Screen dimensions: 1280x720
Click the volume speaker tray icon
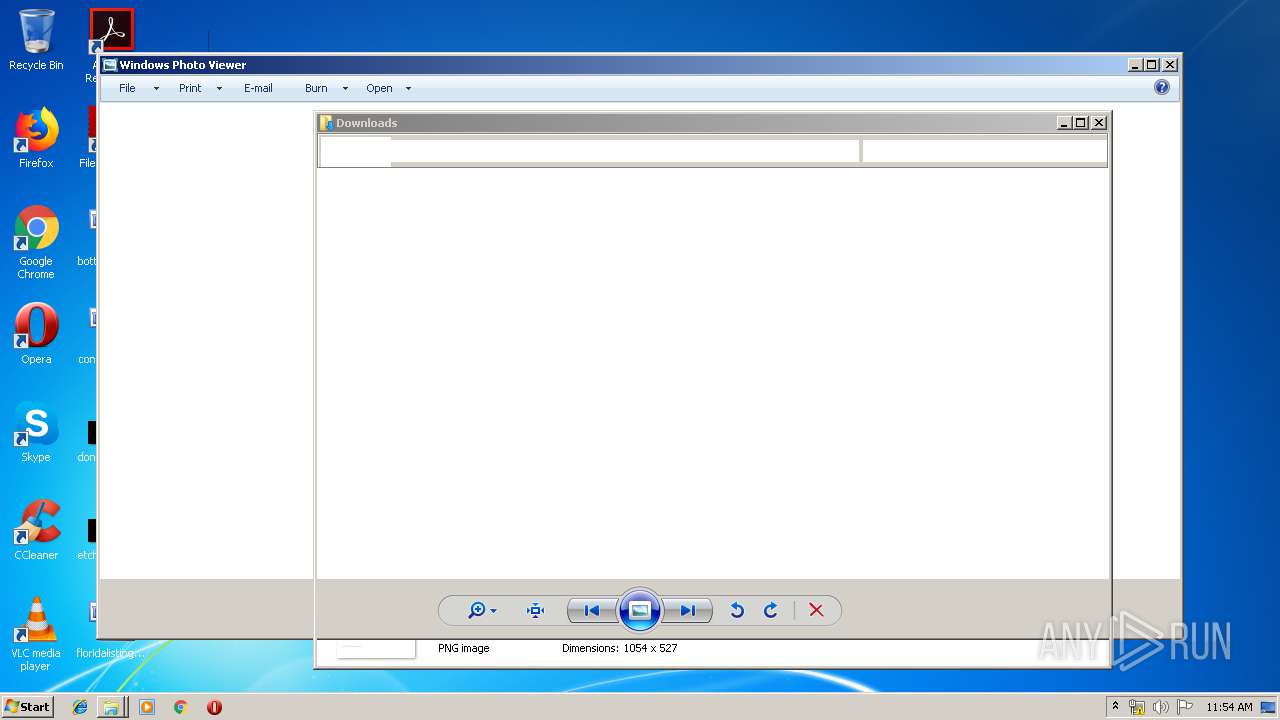click(x=1161, y=707)
